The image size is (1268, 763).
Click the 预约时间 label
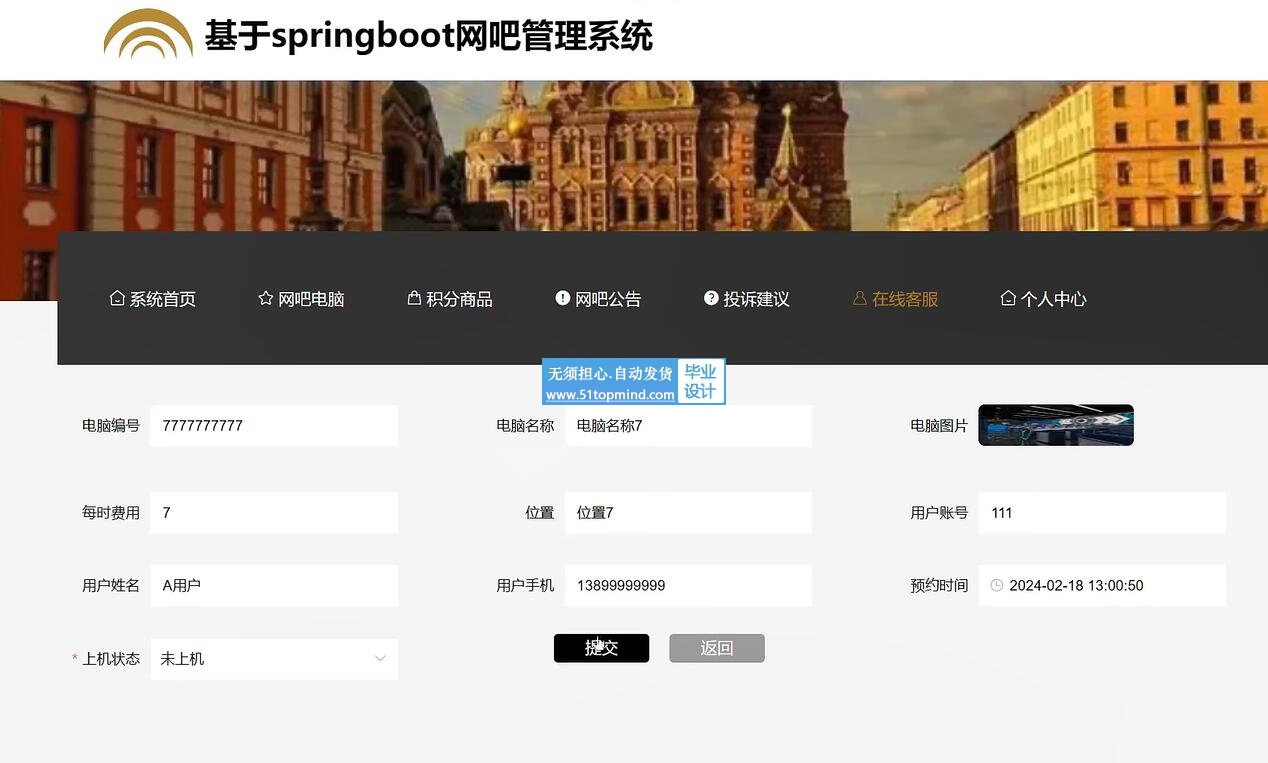point(939,585)
